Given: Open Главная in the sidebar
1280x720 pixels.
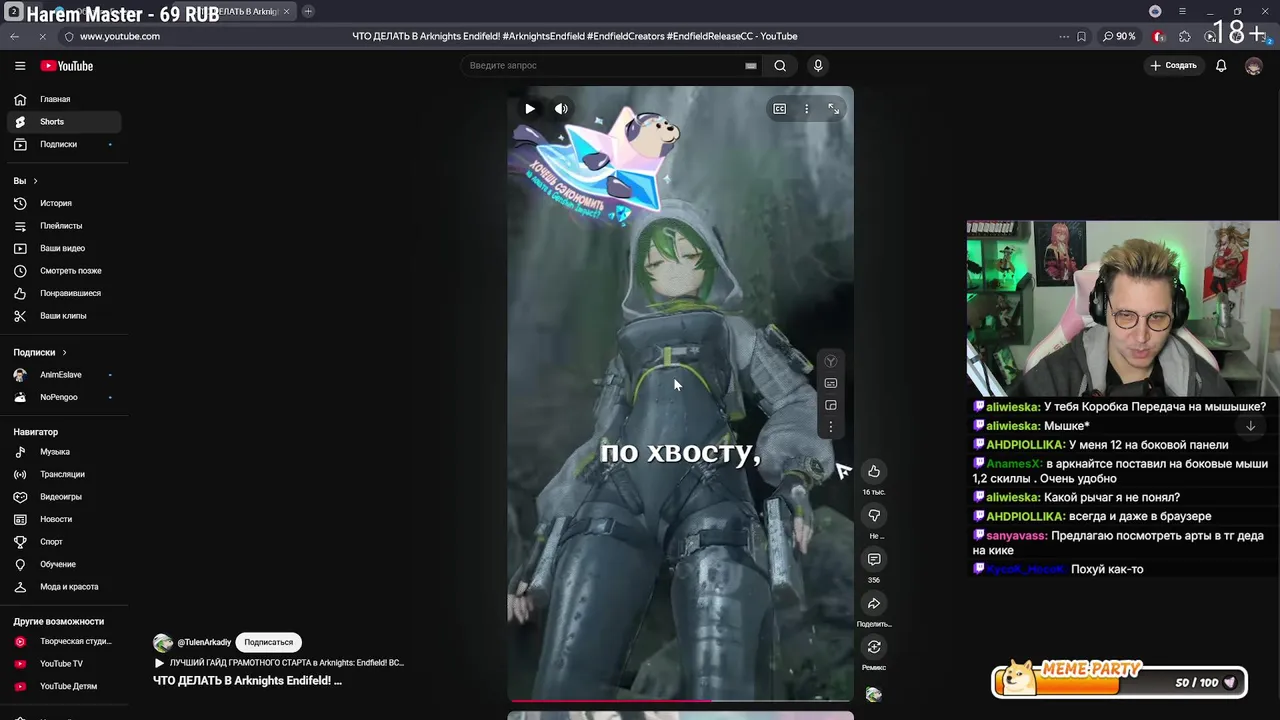Looking at the screenshot, I should (x=64, y=99).
